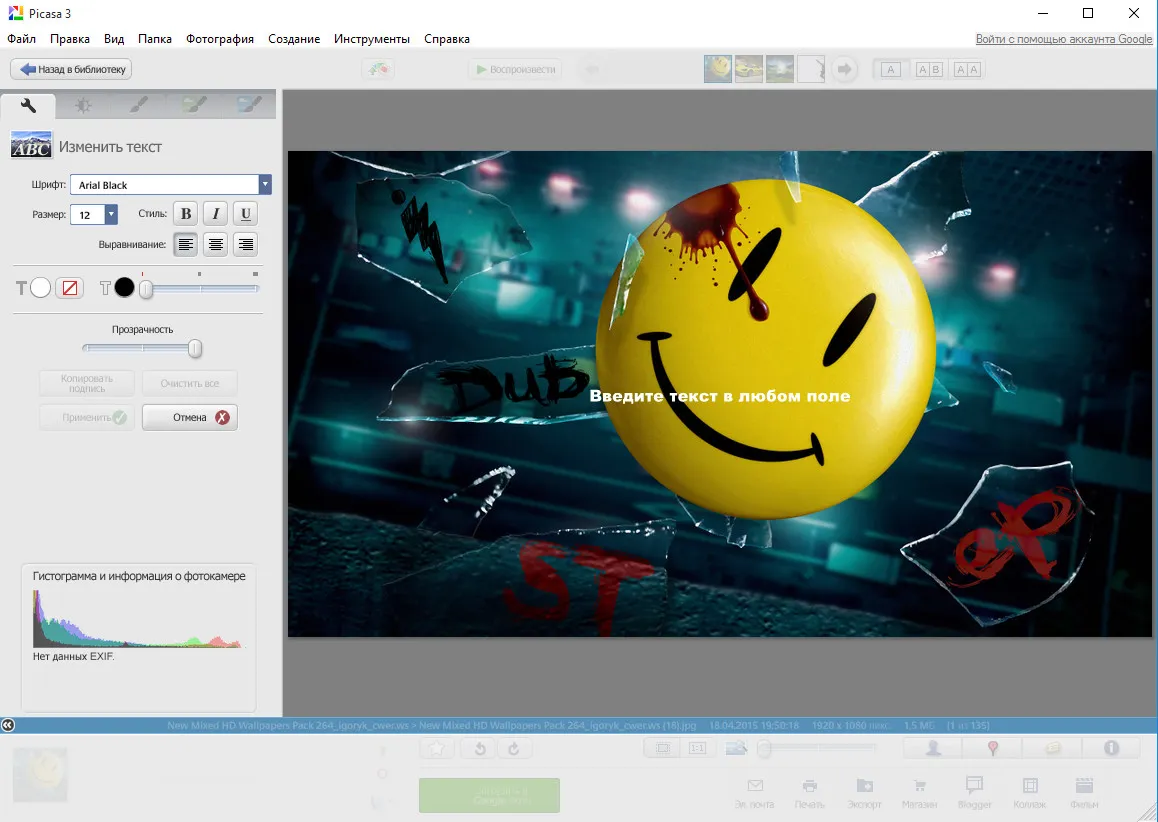The width and height of the screenshot is (1158, 822).
Task: Collapse panel with double-arrow icon
Action: click(7, 725)
